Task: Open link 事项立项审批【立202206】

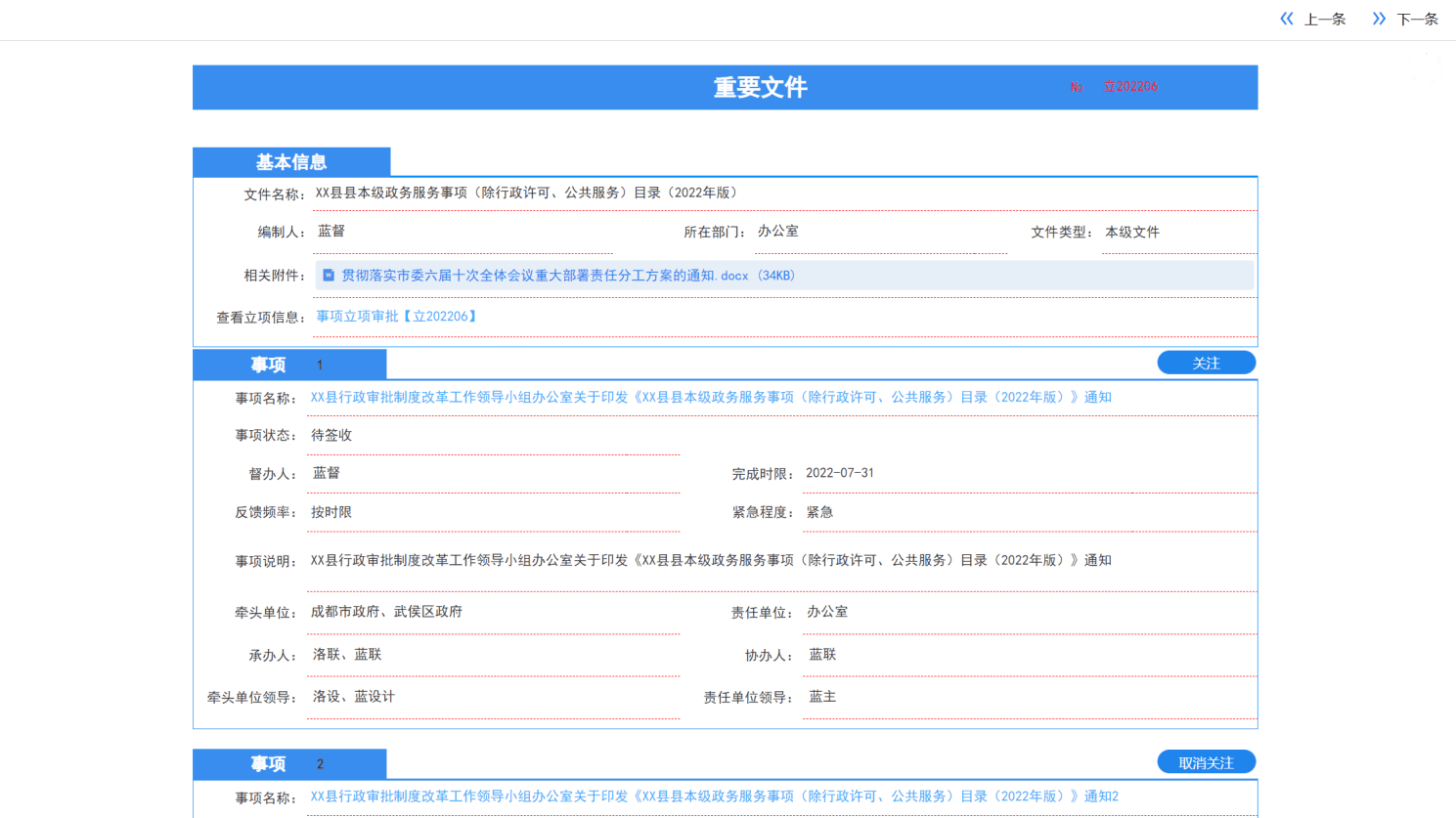Action: [396, 317]
